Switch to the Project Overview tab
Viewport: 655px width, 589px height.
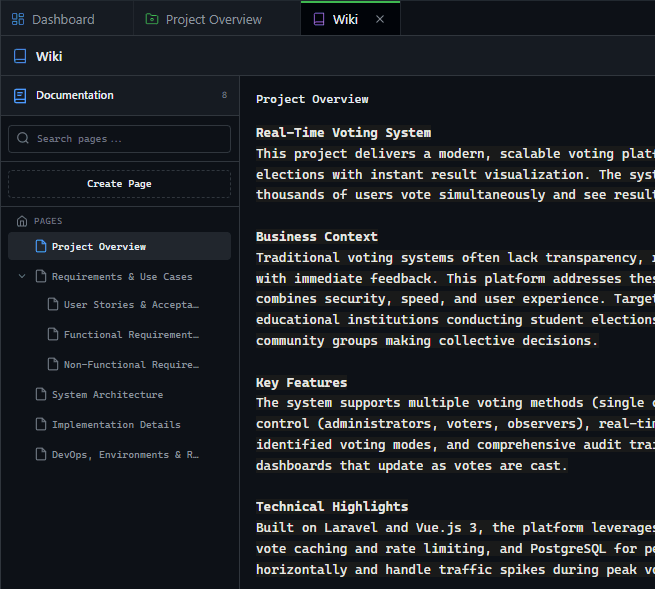(213, 19)
